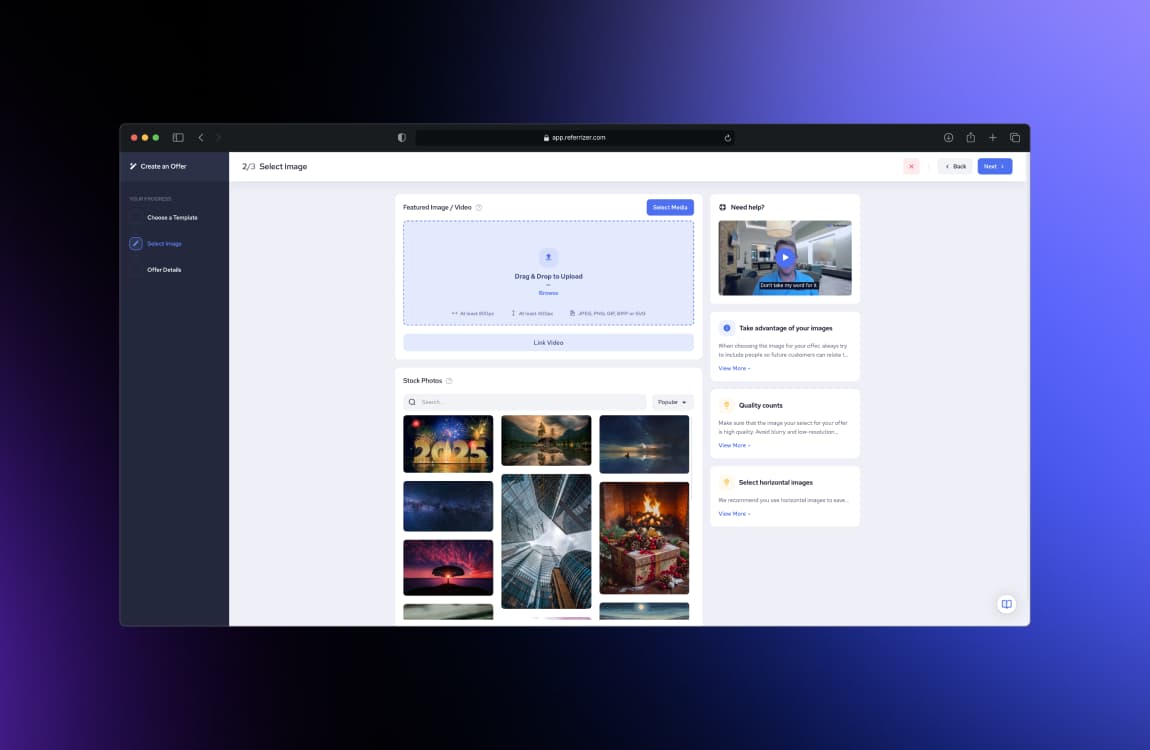Show the tab overview icon
The width and height of the screenshot is (1150, 750).
[1015, 137]
